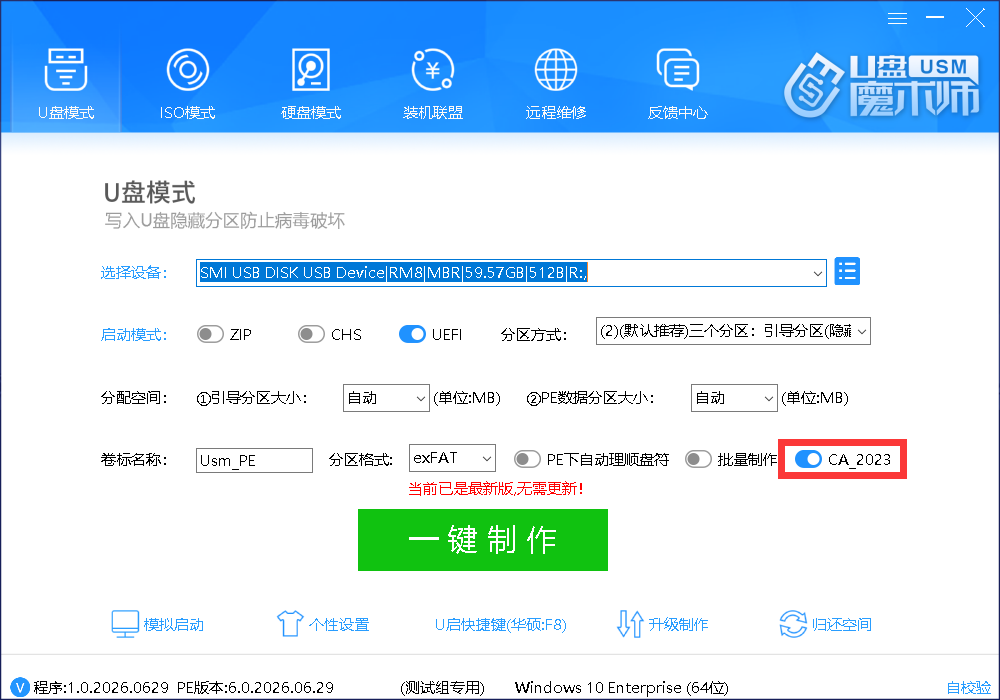Viewport: 1000px width, 700px height.
Task: Click the 升级制作 link text
Action: [x=678, y=624]
